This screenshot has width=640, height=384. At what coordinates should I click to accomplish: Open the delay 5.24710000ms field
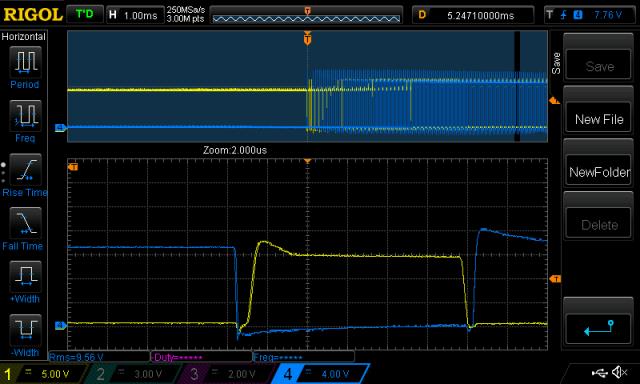point(473,15)
